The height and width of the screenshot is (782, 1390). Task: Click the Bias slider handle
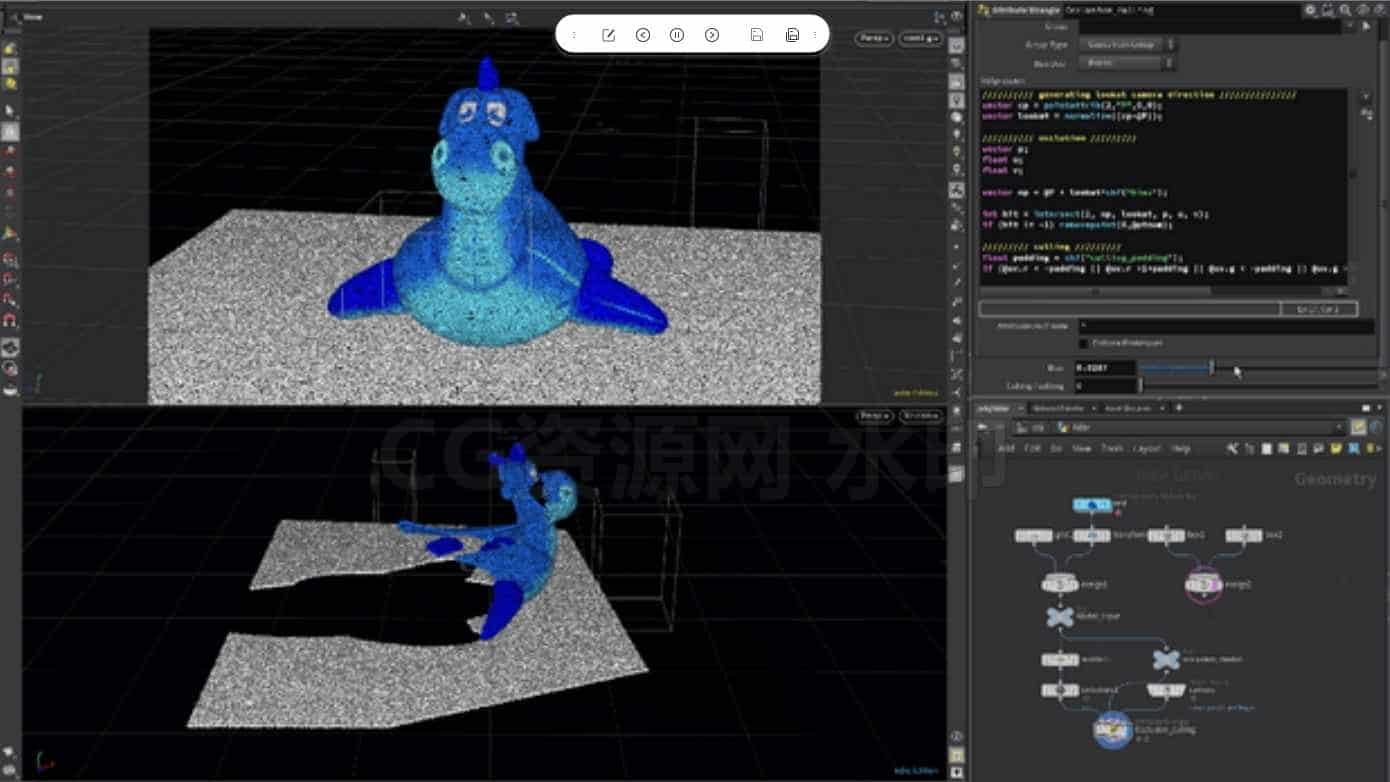click(x=1212, y=368)
